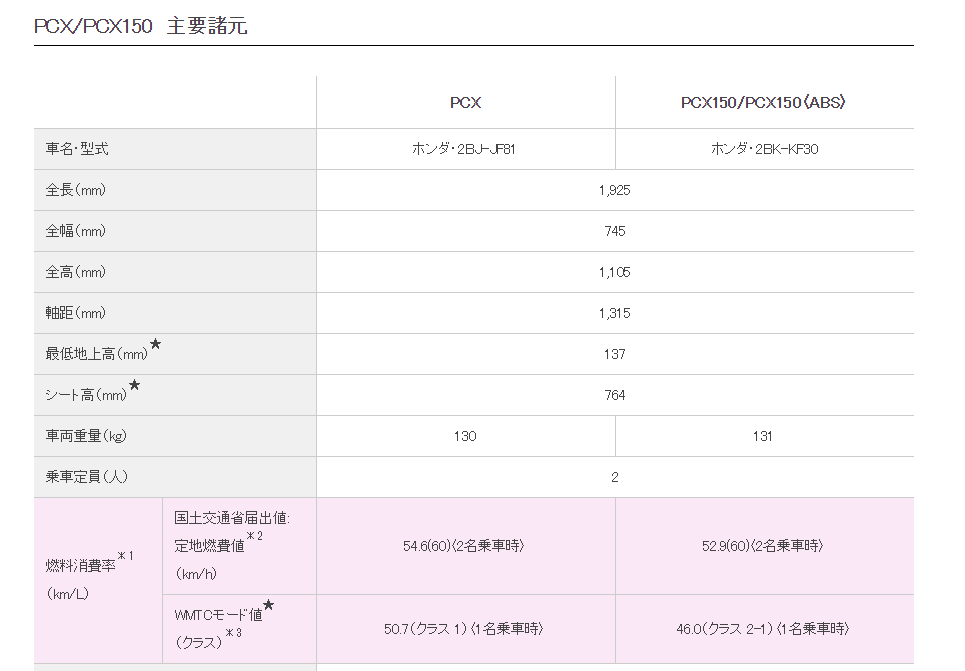Screen dimensions: 965x671
Task: Click footnote marker ※2 beside 定地燃費値
Action: click(255, 536)
